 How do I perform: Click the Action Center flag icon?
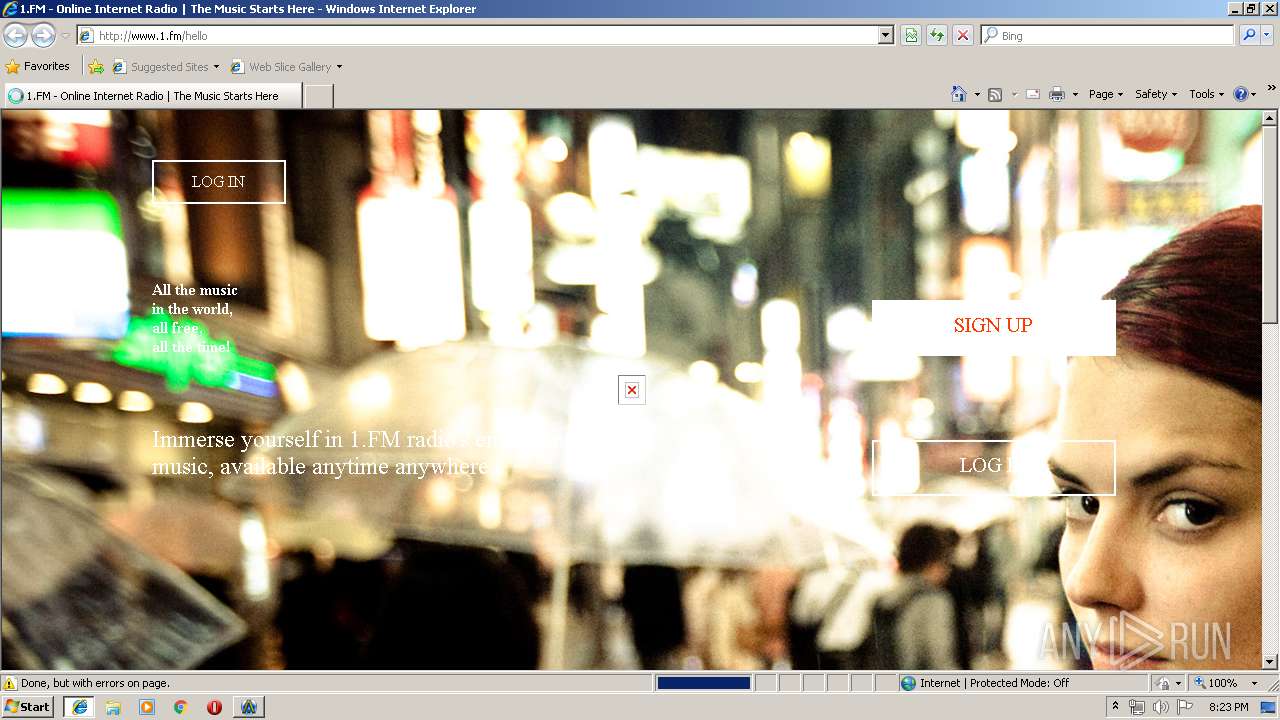[x=1184, y=707]
